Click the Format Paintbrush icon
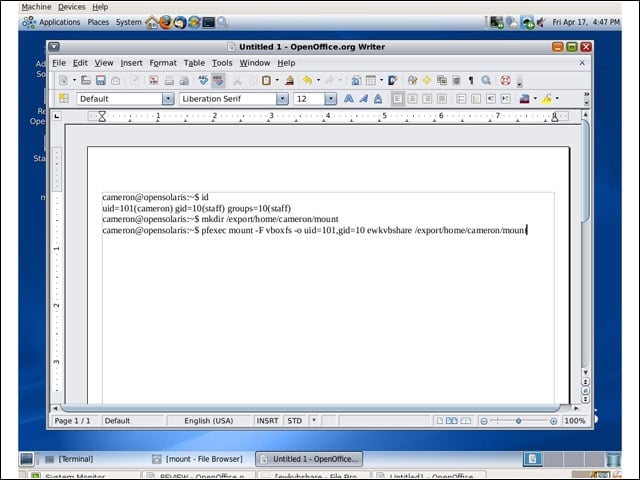This screenshot has height=480, width=640. (289, 80)
